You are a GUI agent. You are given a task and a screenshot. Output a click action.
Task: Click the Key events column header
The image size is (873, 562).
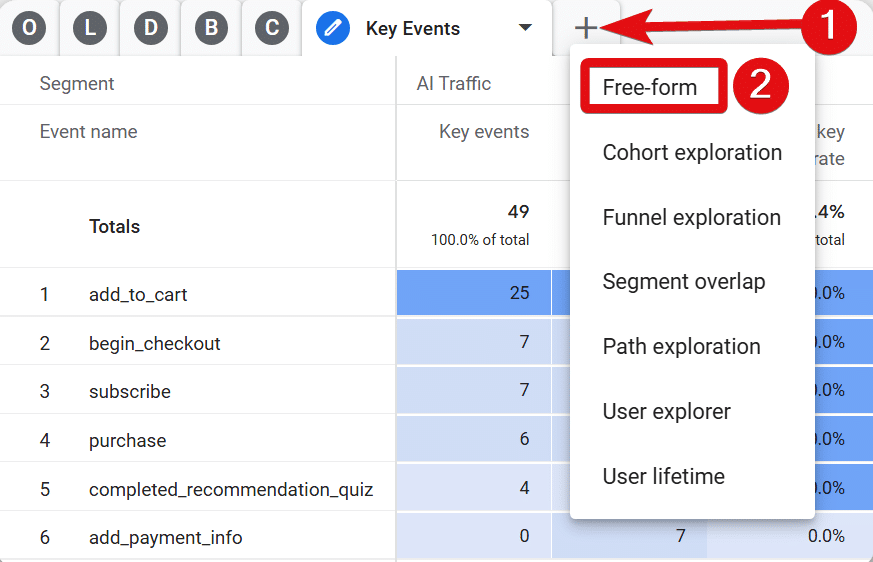[x=484, y=131]
